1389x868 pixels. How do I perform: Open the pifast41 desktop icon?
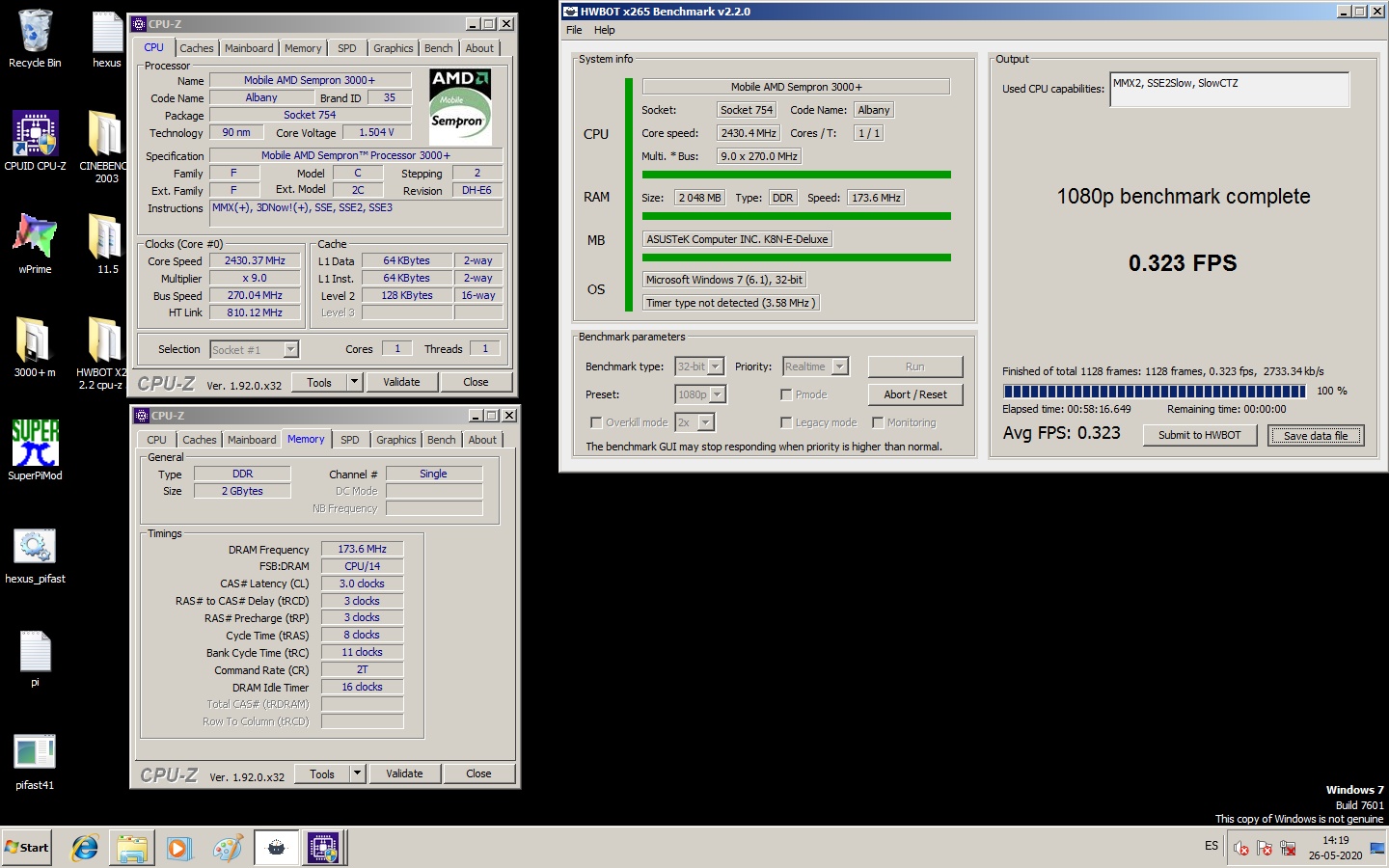[35, 761]
